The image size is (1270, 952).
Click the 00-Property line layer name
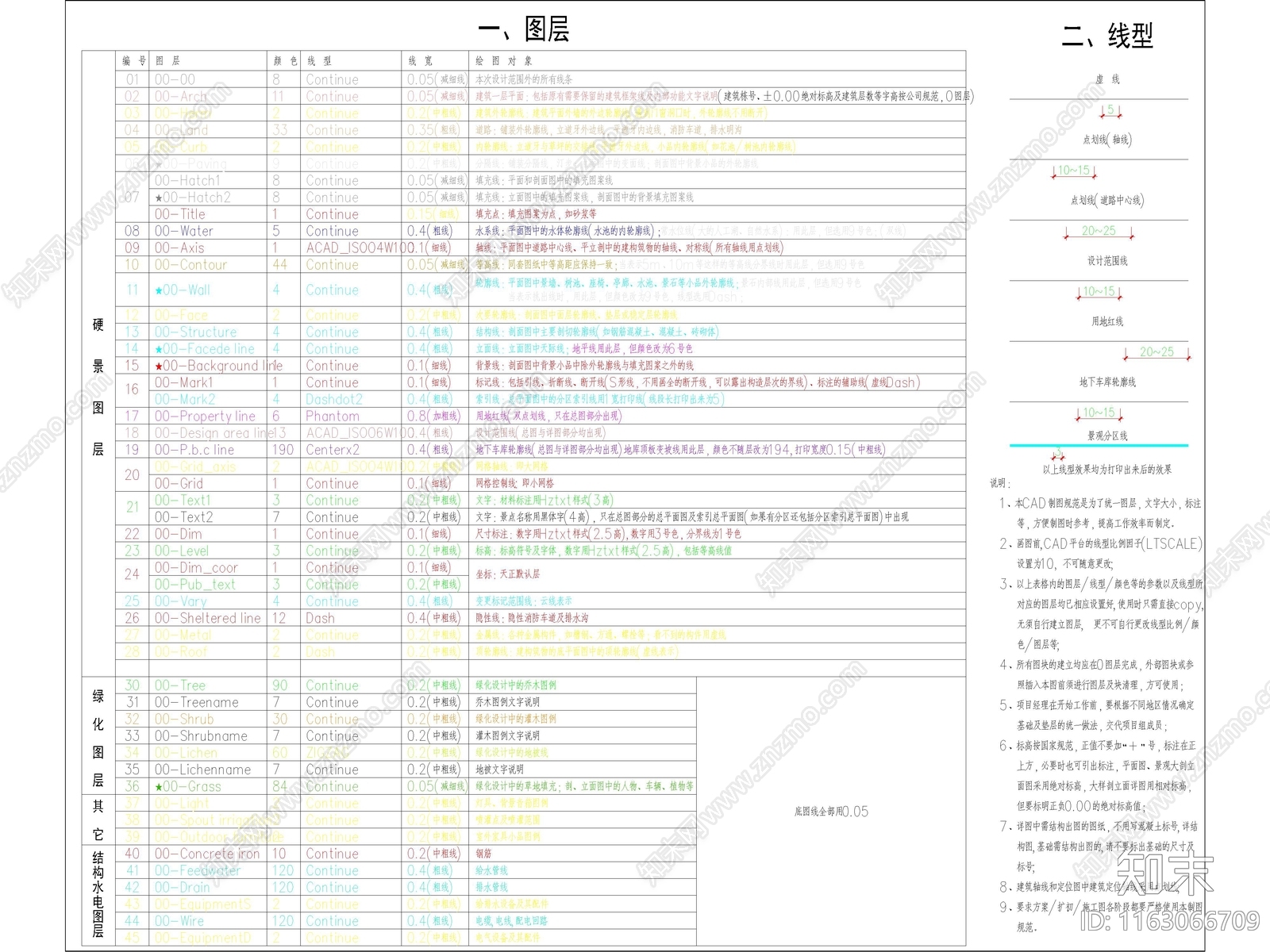click(x=205, y=416)
